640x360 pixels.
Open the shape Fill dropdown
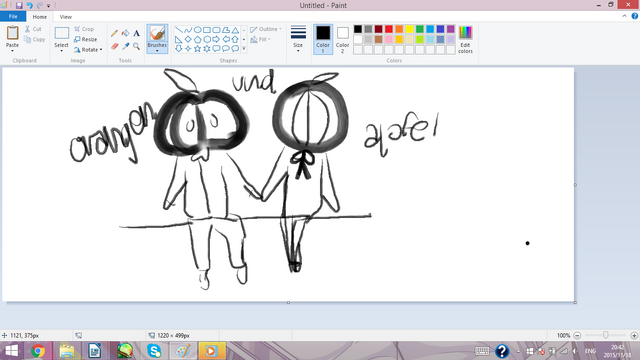click(x=260, y=40)
